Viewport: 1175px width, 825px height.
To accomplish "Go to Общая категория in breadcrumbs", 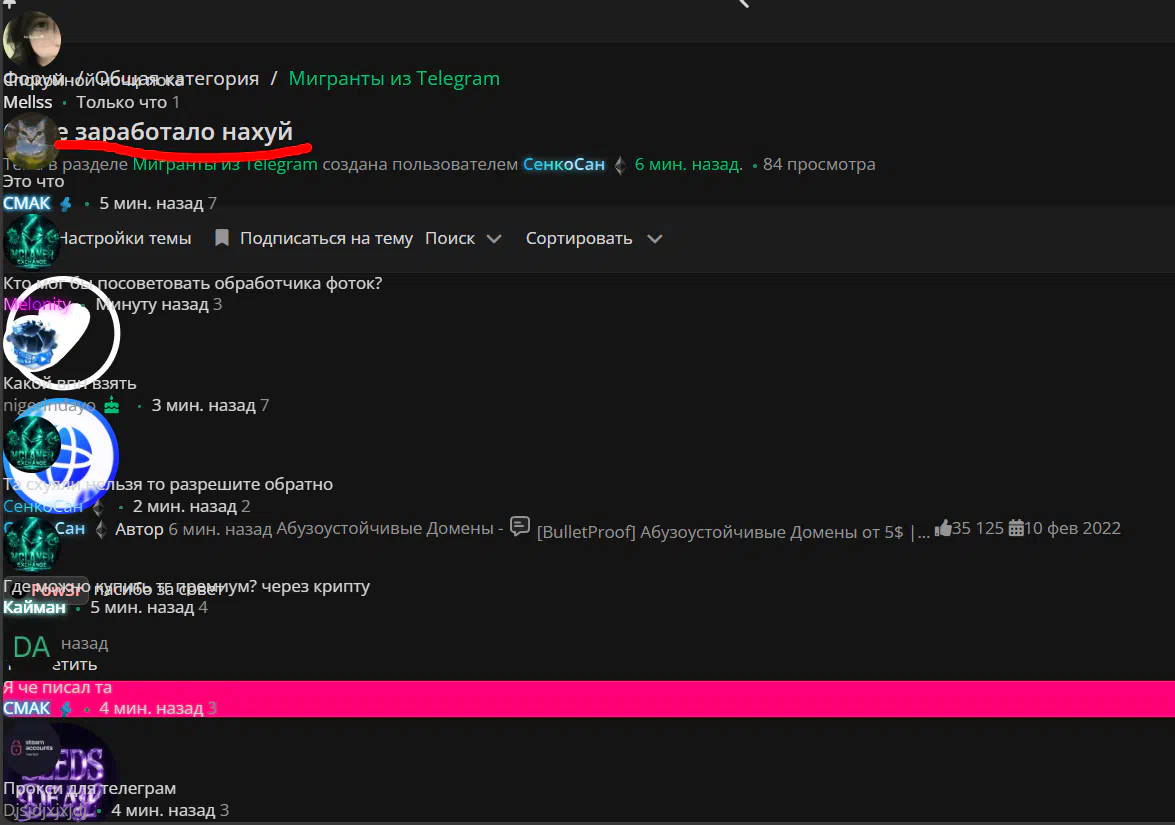I will coord(178,78).
